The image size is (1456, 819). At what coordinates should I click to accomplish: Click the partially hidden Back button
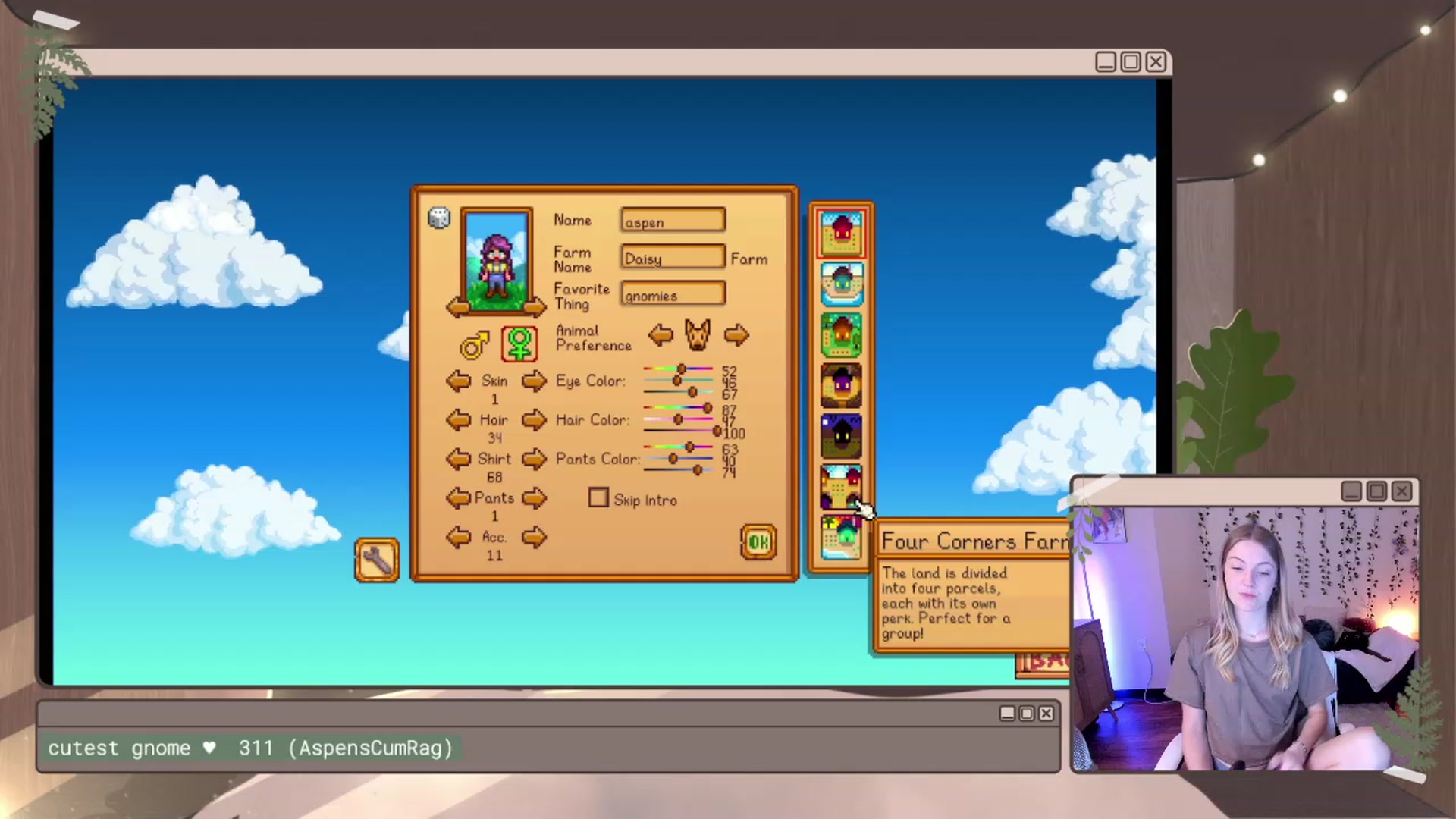(1043, 664)
